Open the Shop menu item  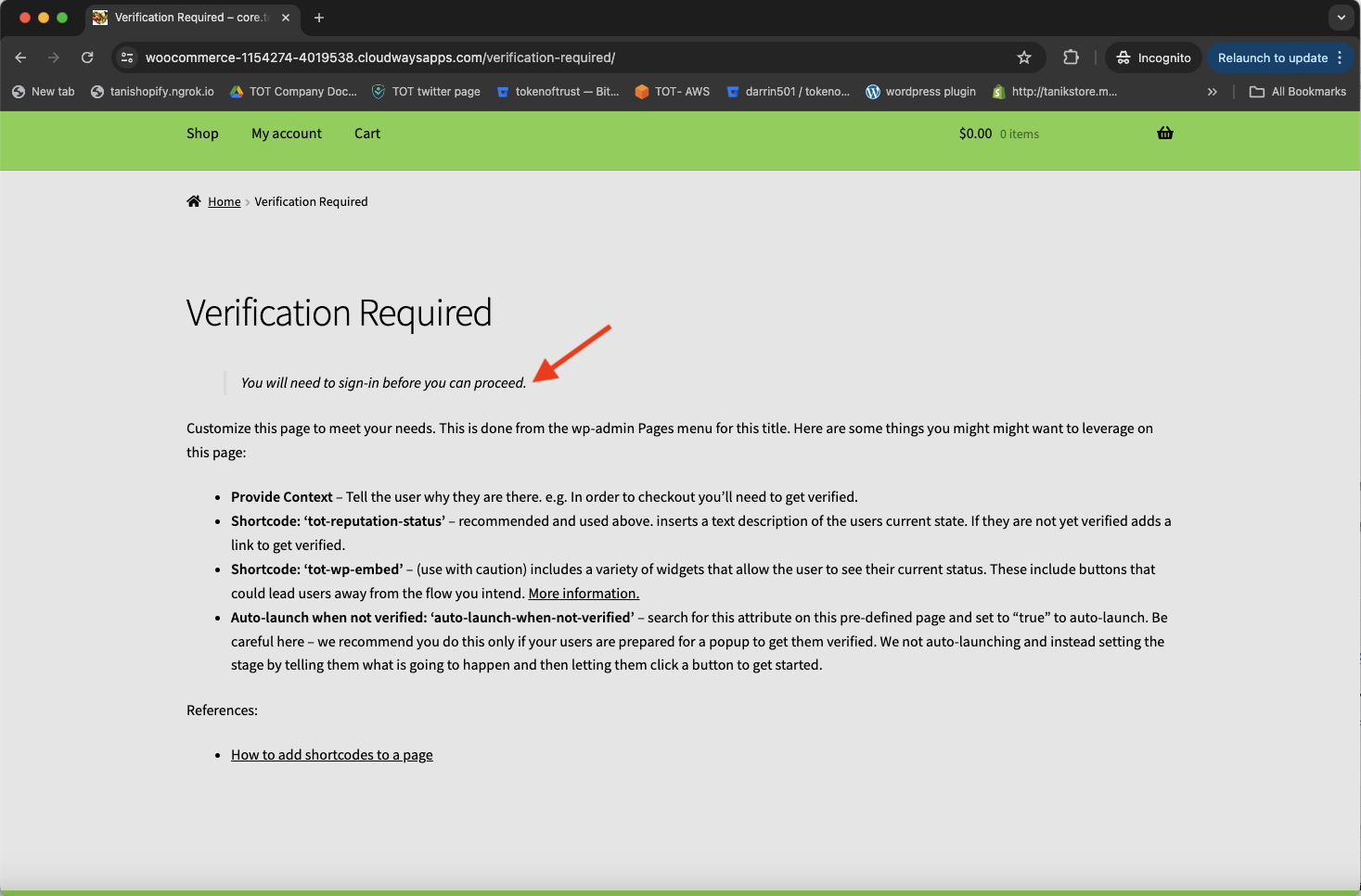202,134
